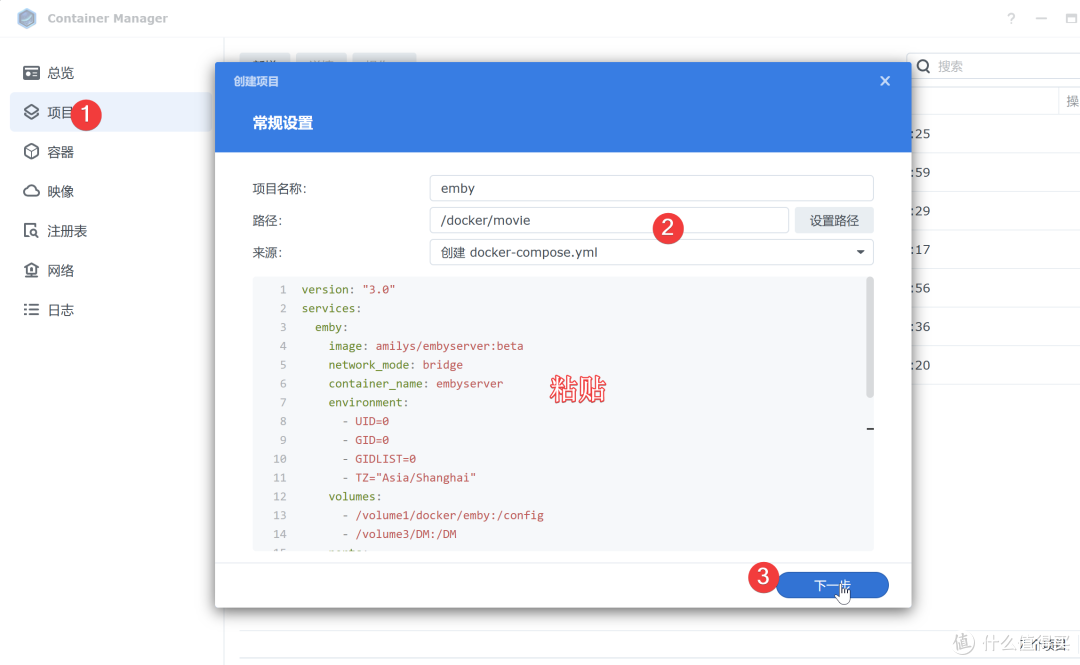This screenshot has height=665, width=1080.
Task: Select the 项目 project layers icon
Action: pyautogui.click(x=31, y=112)
